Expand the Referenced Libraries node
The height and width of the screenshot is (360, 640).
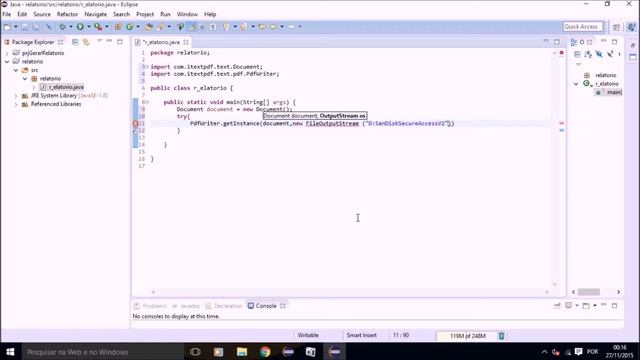16,104
